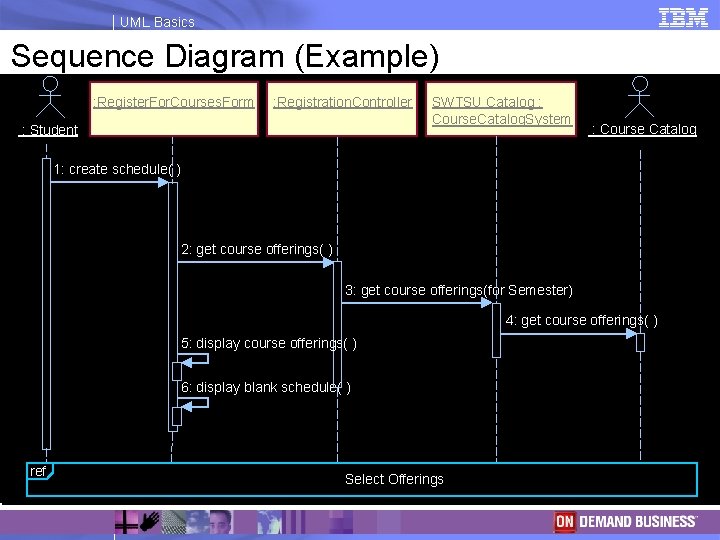Image resolution: width=720 pixels, height=540 pixels.
Task: Click the 'display blank schedule' self-call arrow
Action: coord(194,403)
